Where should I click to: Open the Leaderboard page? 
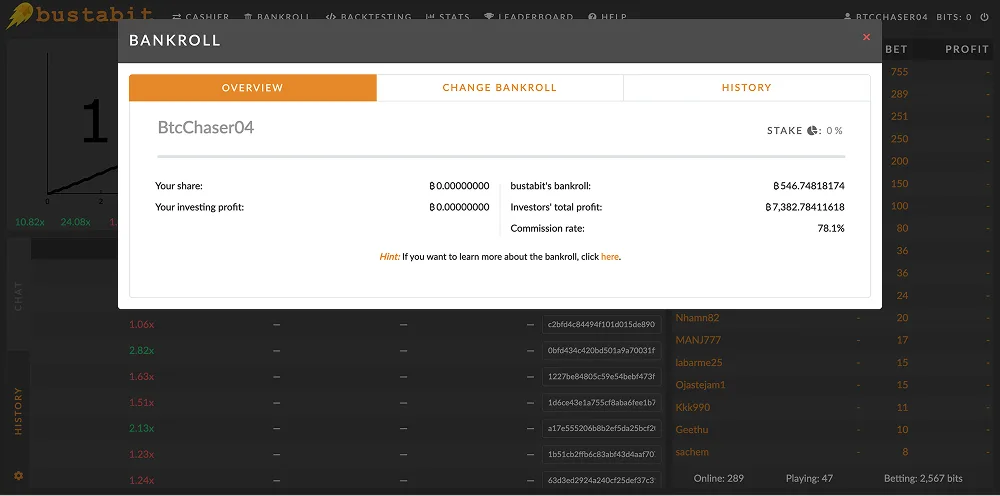click(x=529, y=17)
